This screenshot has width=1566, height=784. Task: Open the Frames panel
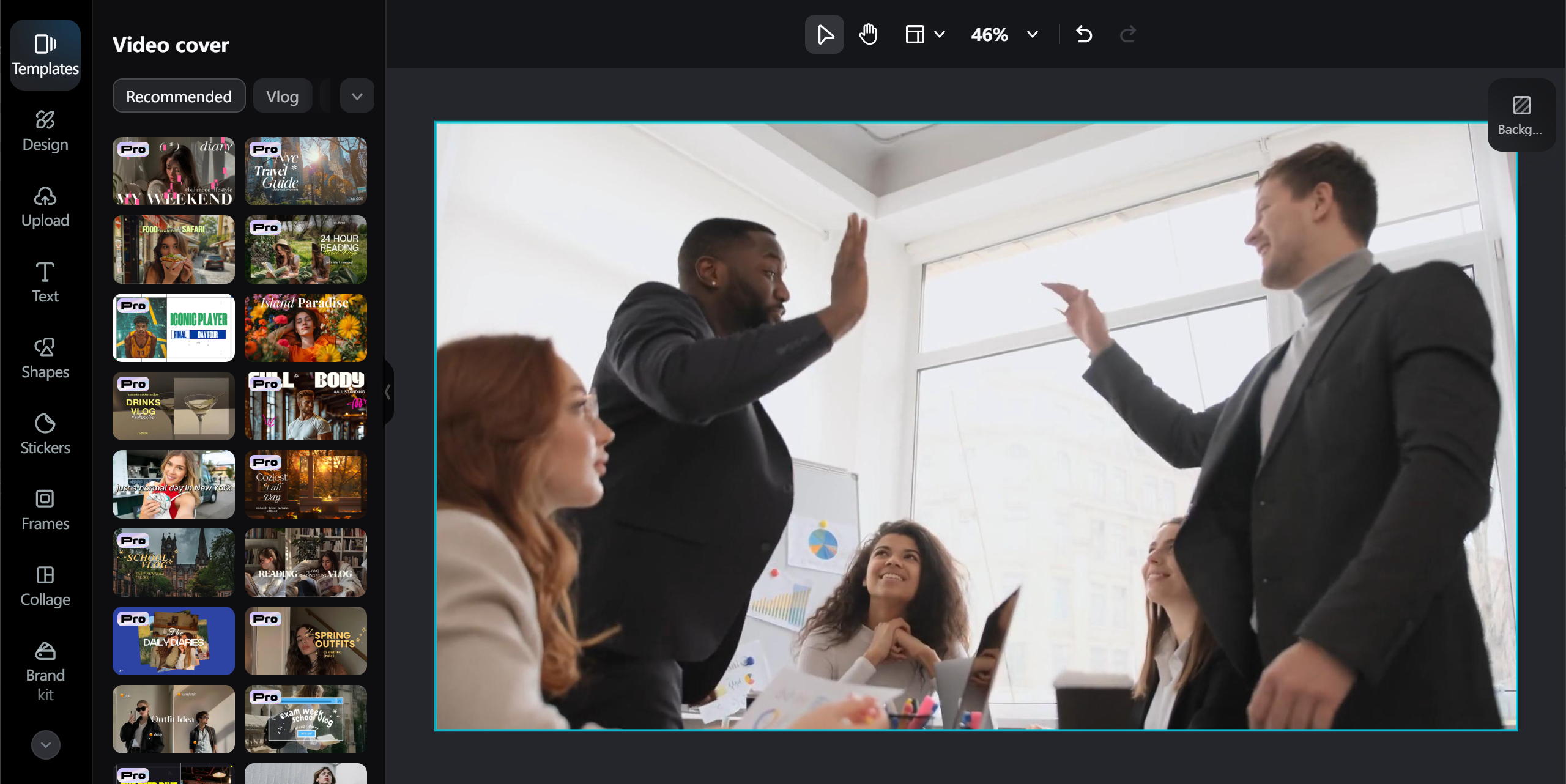45,510
